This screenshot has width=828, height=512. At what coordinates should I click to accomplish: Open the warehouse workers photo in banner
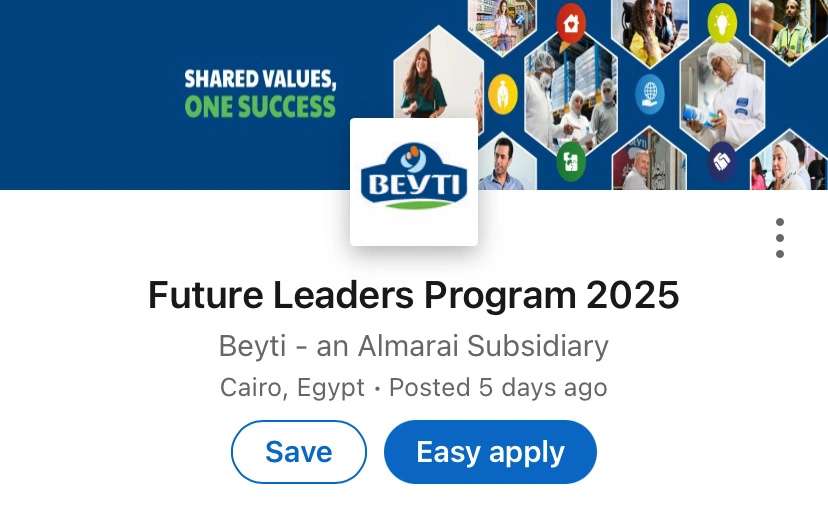tap(575, 90)
